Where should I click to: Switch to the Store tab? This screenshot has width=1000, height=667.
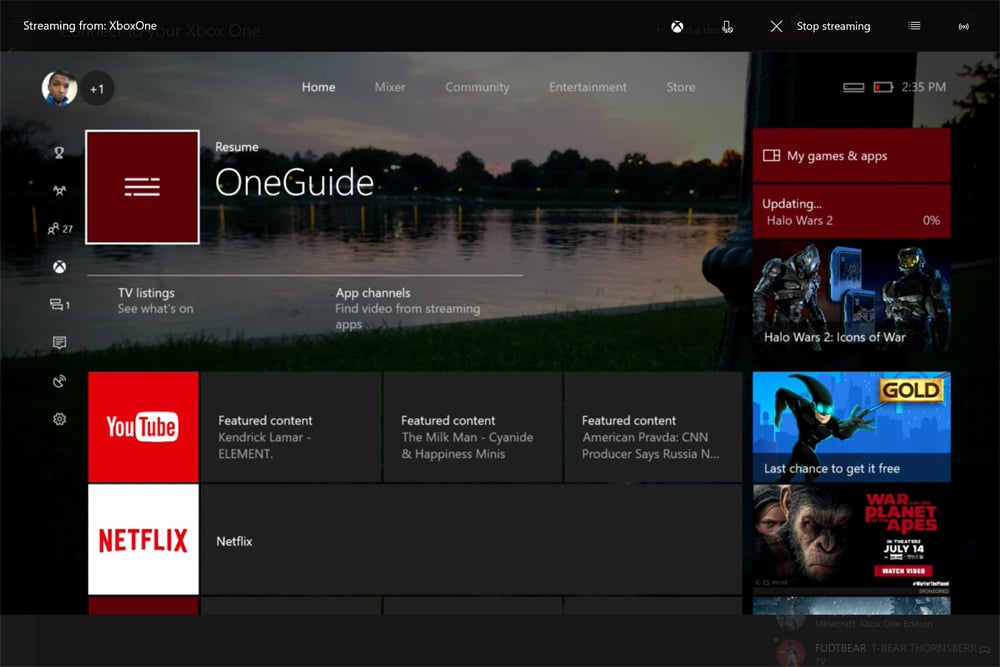[x=680, y=87]
